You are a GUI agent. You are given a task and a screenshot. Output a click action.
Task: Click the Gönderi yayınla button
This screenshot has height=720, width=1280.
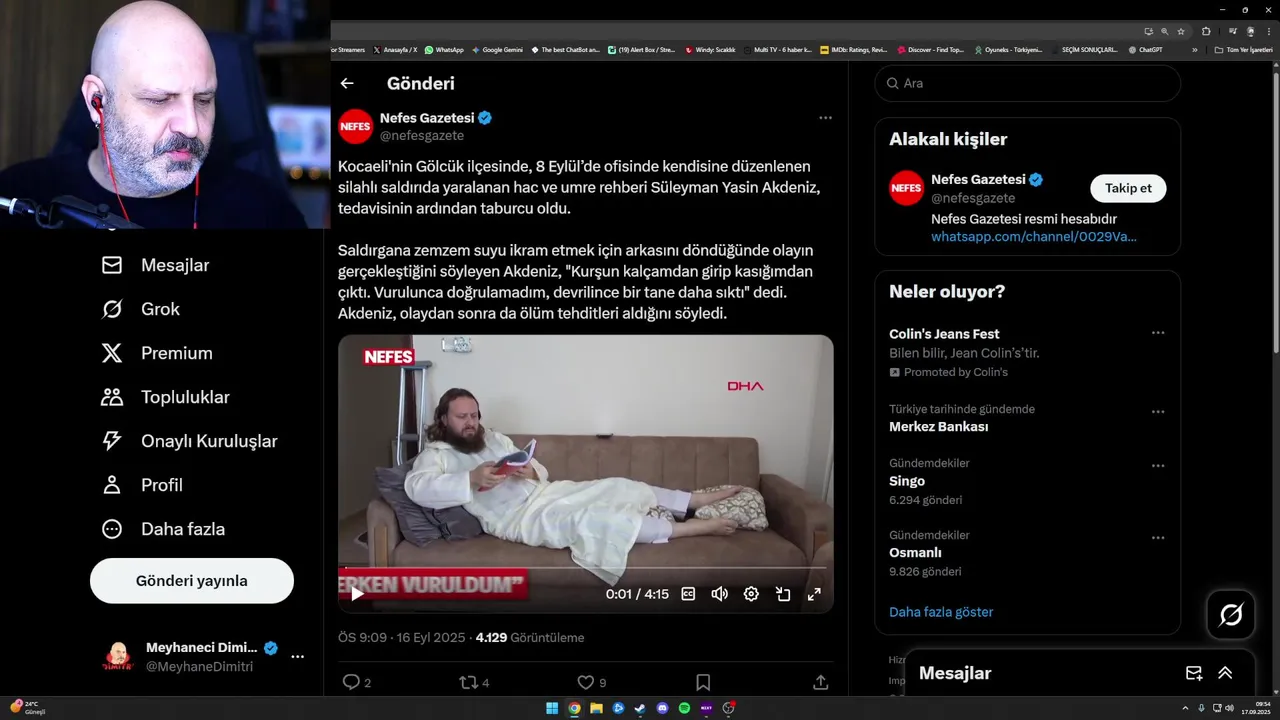point(192,581)
